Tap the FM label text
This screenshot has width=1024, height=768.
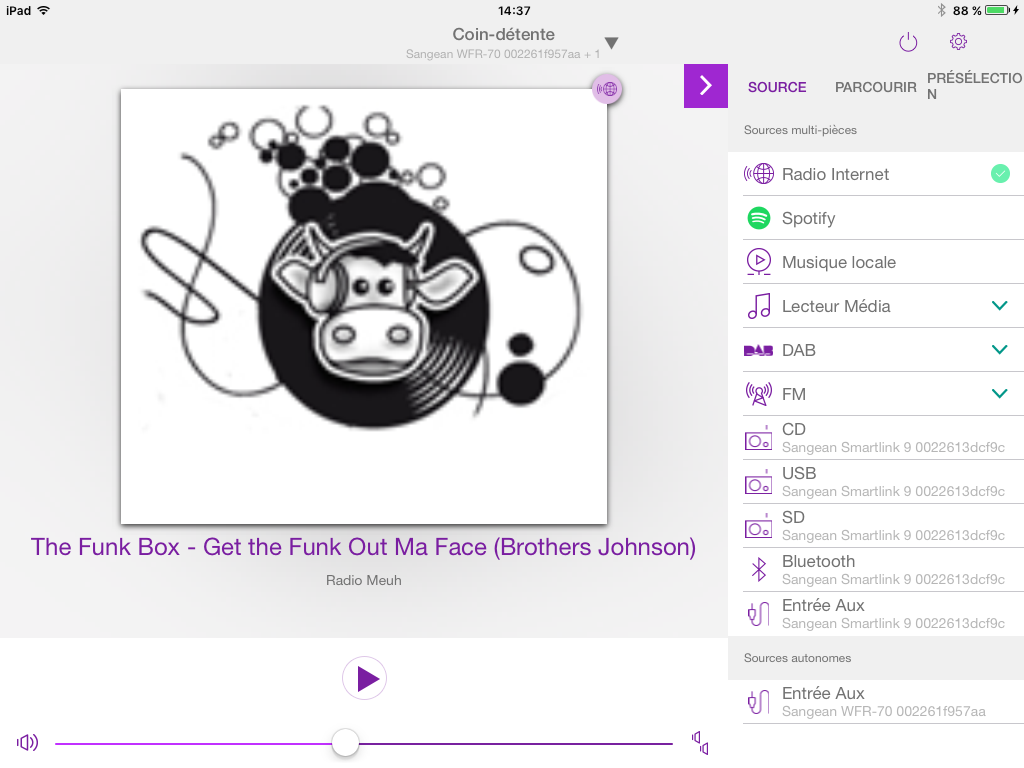pyautogui.click(x=793, y=394)
